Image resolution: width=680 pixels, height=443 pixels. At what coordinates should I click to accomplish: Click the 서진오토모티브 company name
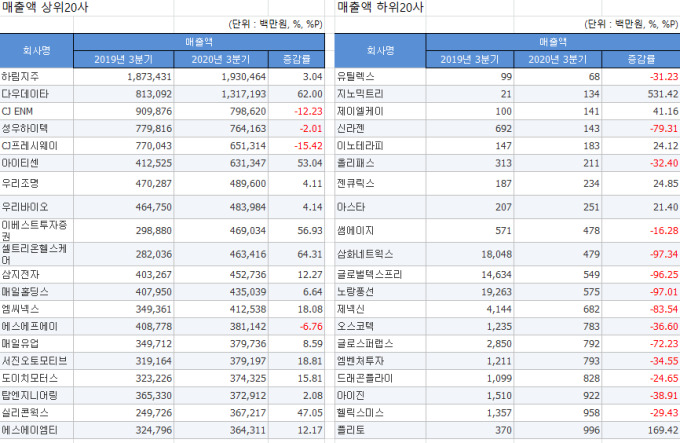[34, 361]
